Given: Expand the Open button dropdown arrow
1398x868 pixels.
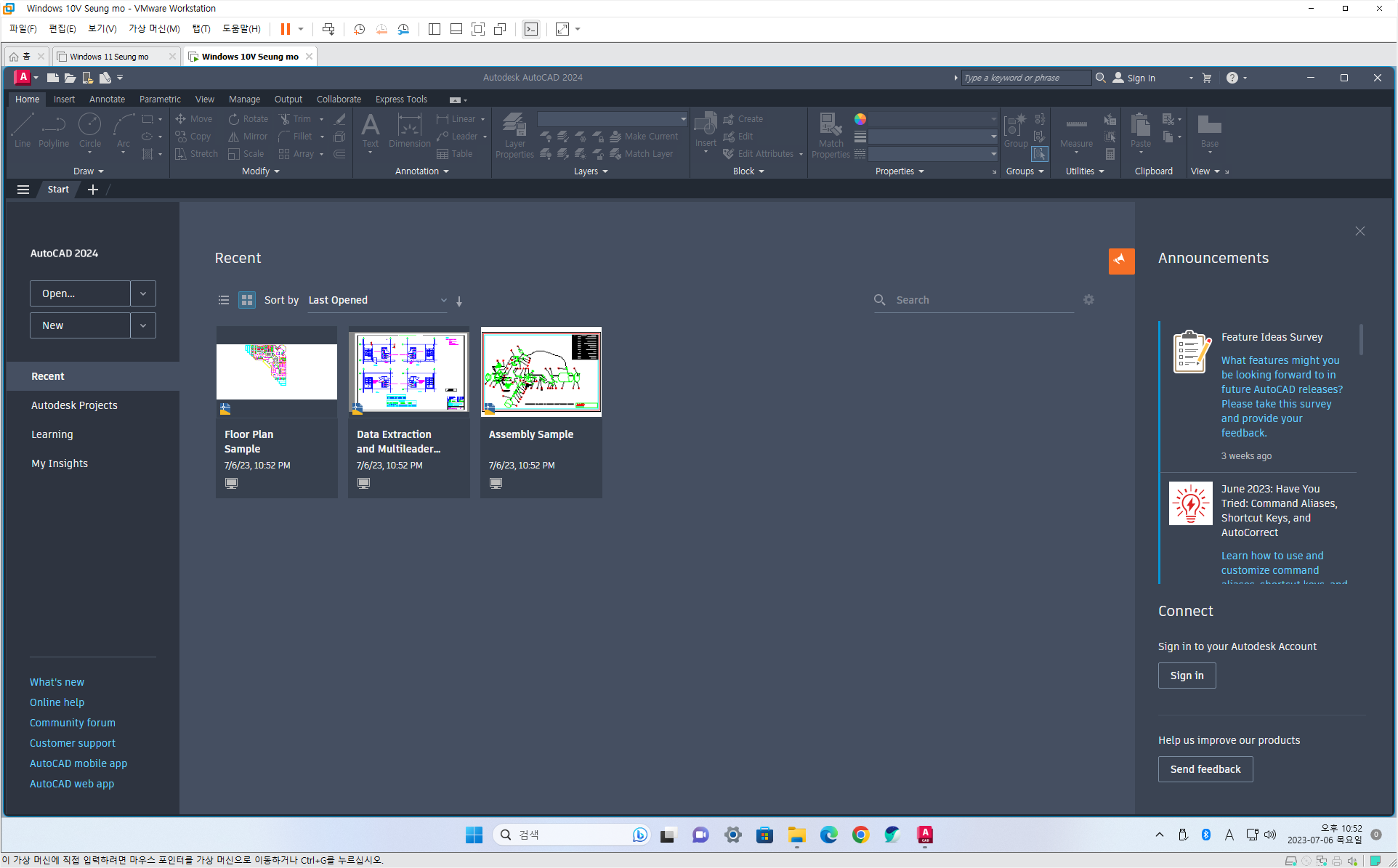Looking at the screenshot, I should (143, 293).
